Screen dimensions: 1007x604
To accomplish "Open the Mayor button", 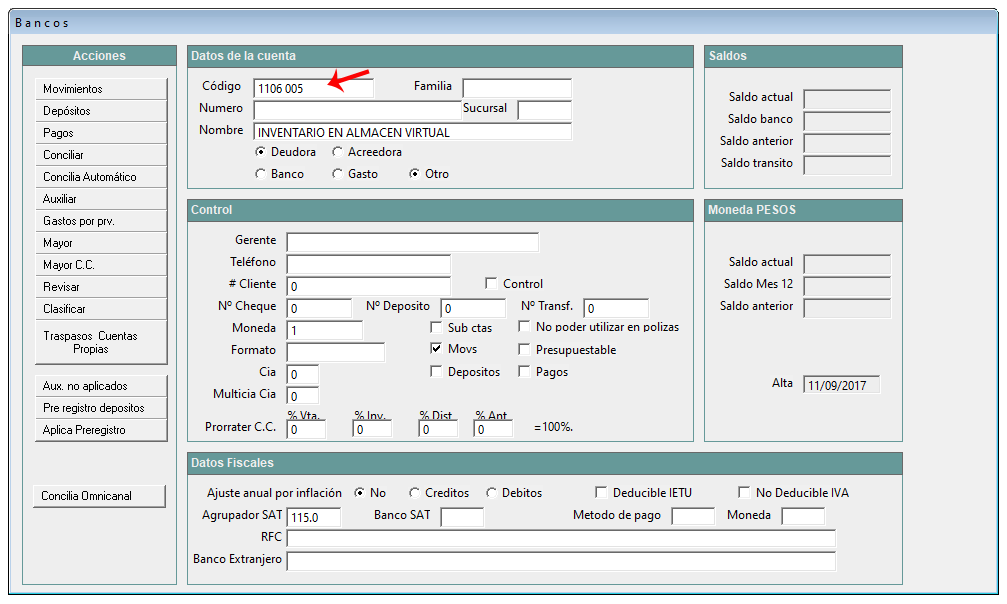I will click(101, 243).
